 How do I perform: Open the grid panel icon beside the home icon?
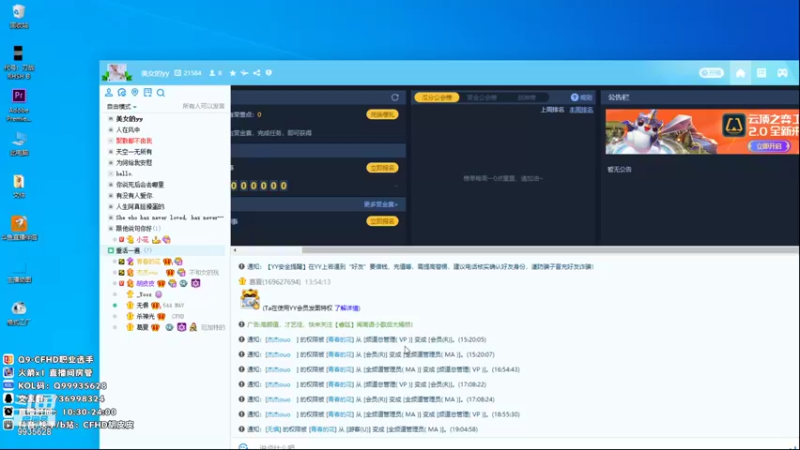point(761,73)
